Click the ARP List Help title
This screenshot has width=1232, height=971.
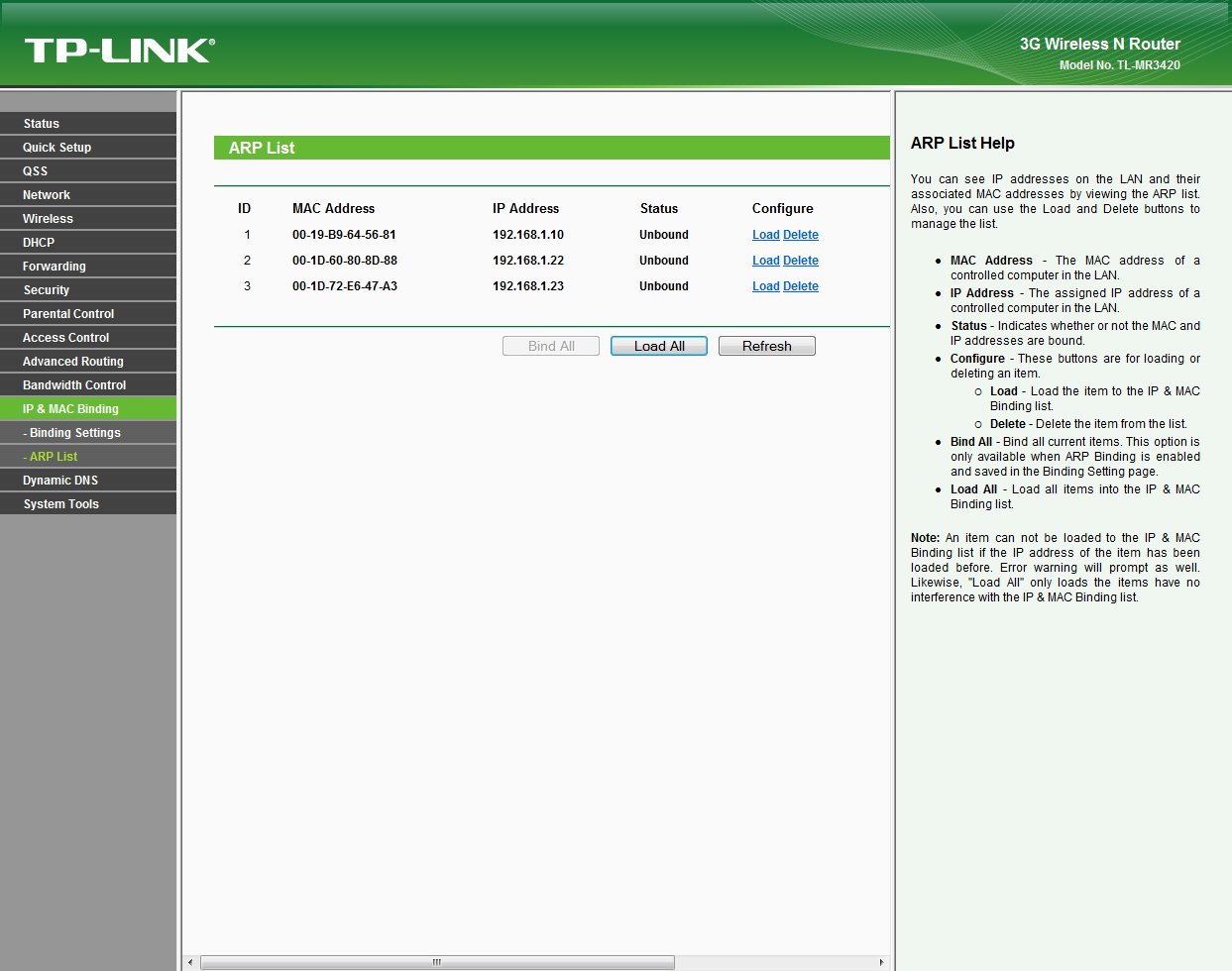(962, 144)
